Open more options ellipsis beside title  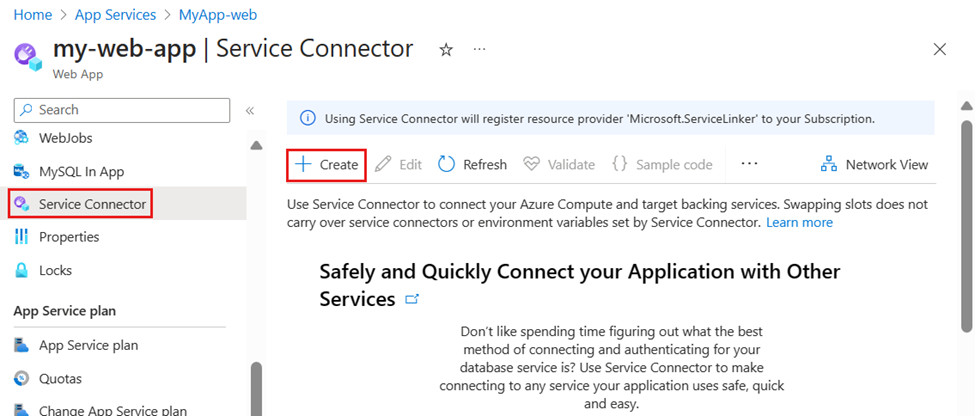[x=480, y=49]
